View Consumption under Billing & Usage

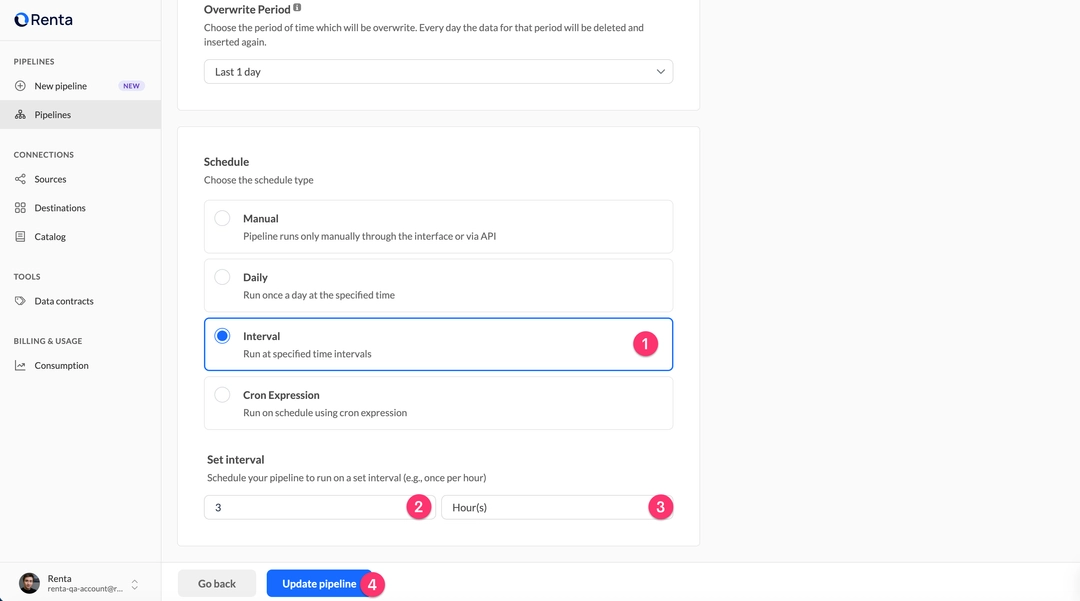pos(60,365)
